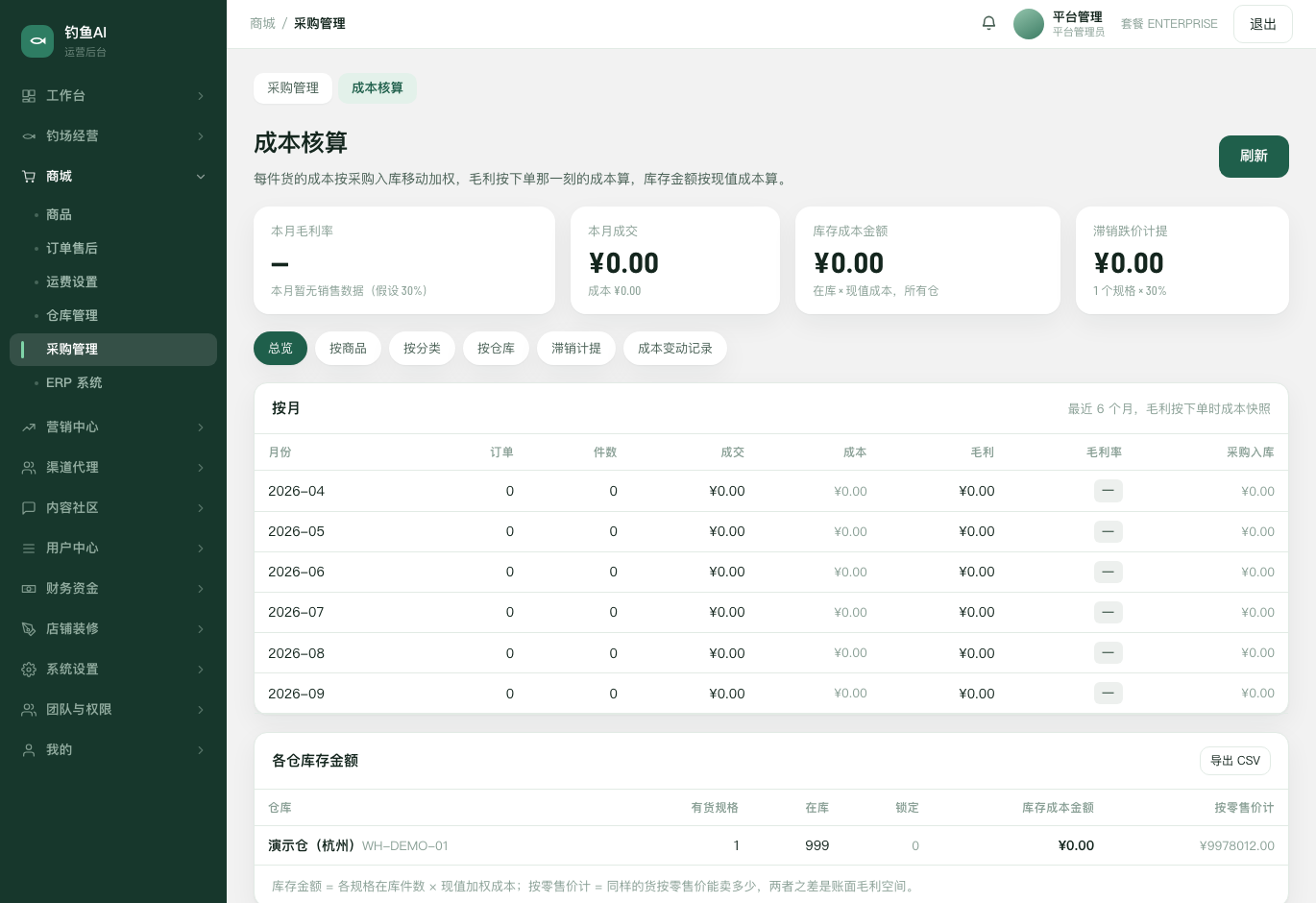Click the 渠道代理 users icon
1316x903 pixels.
coord(29,468)
